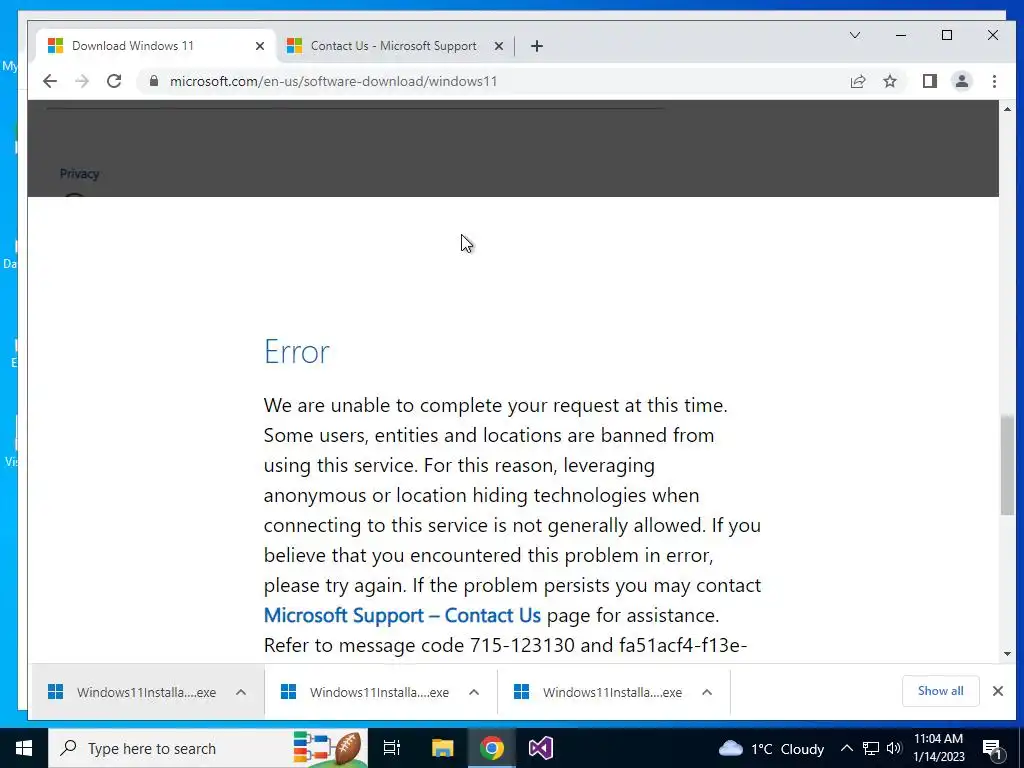Switch to Contact Us - Microsoft Support tab
This screenshot has height=768, width=1024.
click(394, 46)
